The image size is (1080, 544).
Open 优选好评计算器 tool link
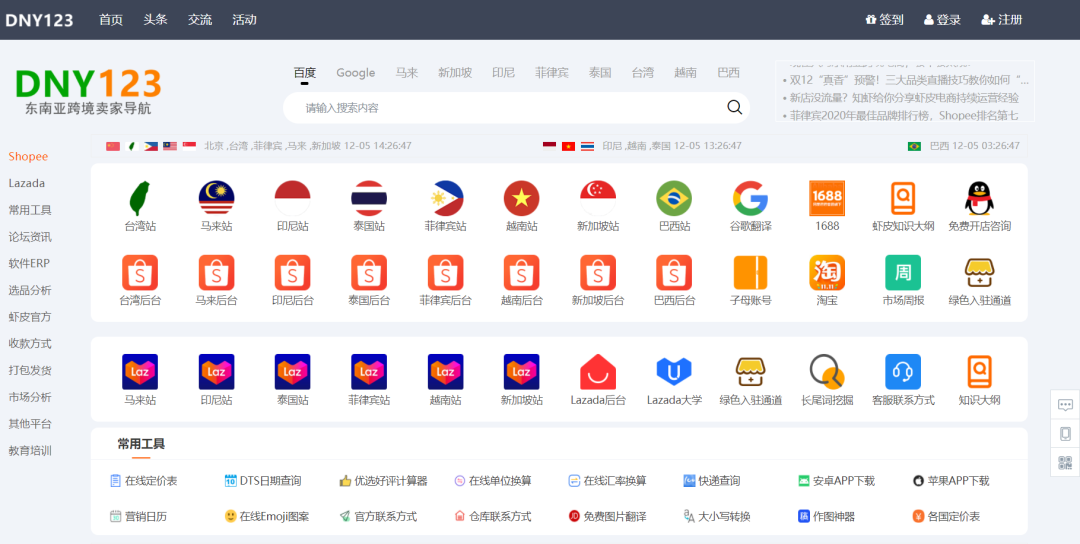click(384, 481)
